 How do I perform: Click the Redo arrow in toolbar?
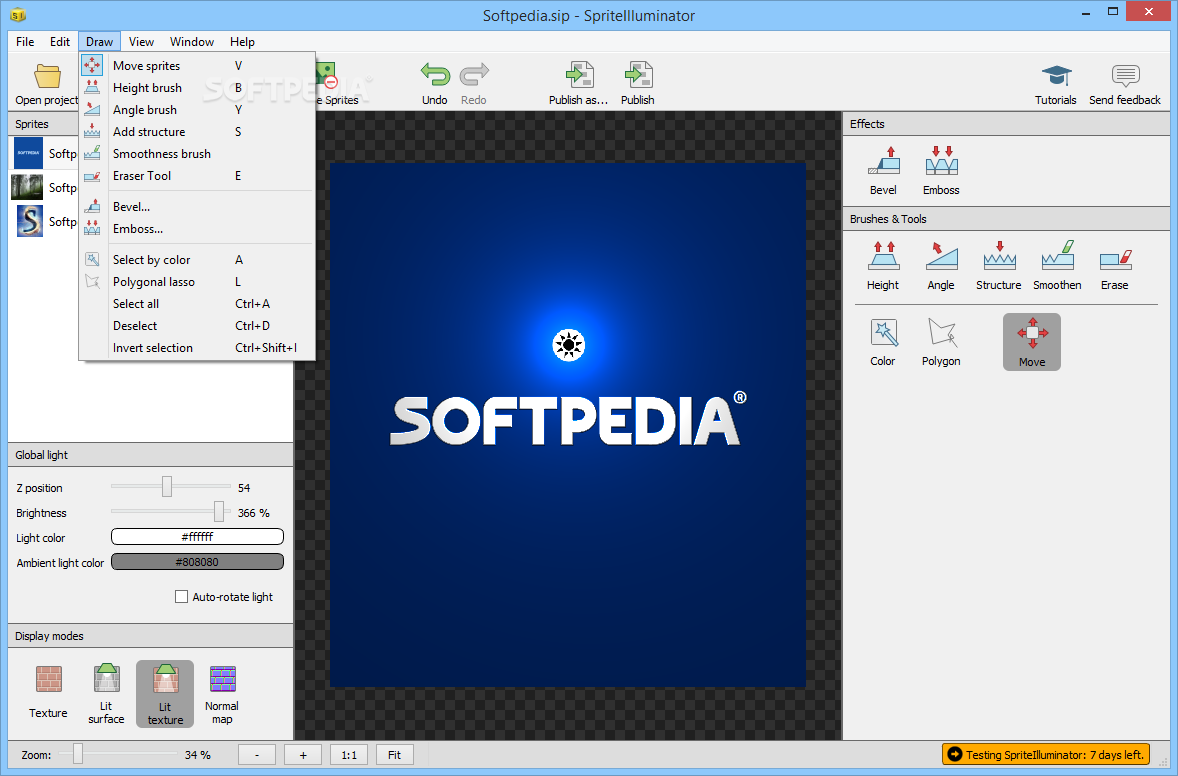[x=474, y=75]
